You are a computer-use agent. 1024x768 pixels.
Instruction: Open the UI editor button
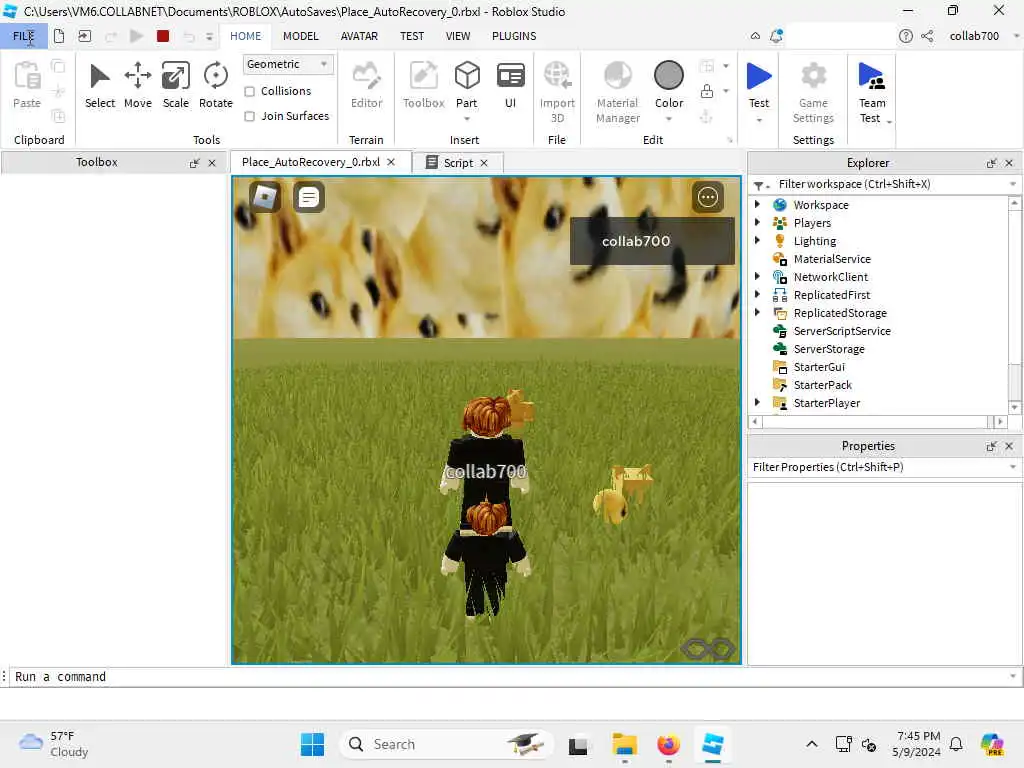coord(510,86)
